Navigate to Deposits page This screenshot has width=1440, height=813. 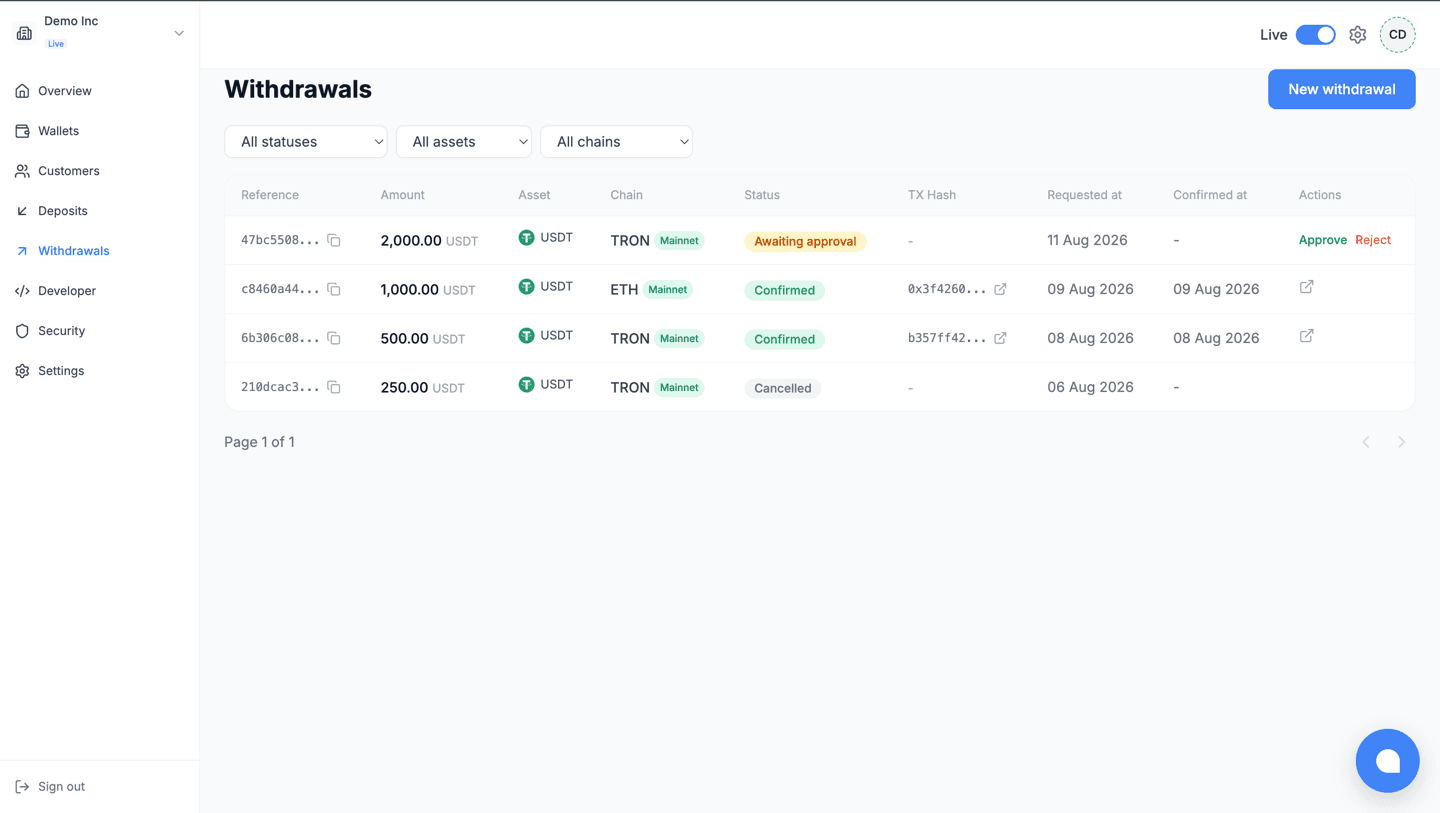pyautogui.click(x=62, y=211)
